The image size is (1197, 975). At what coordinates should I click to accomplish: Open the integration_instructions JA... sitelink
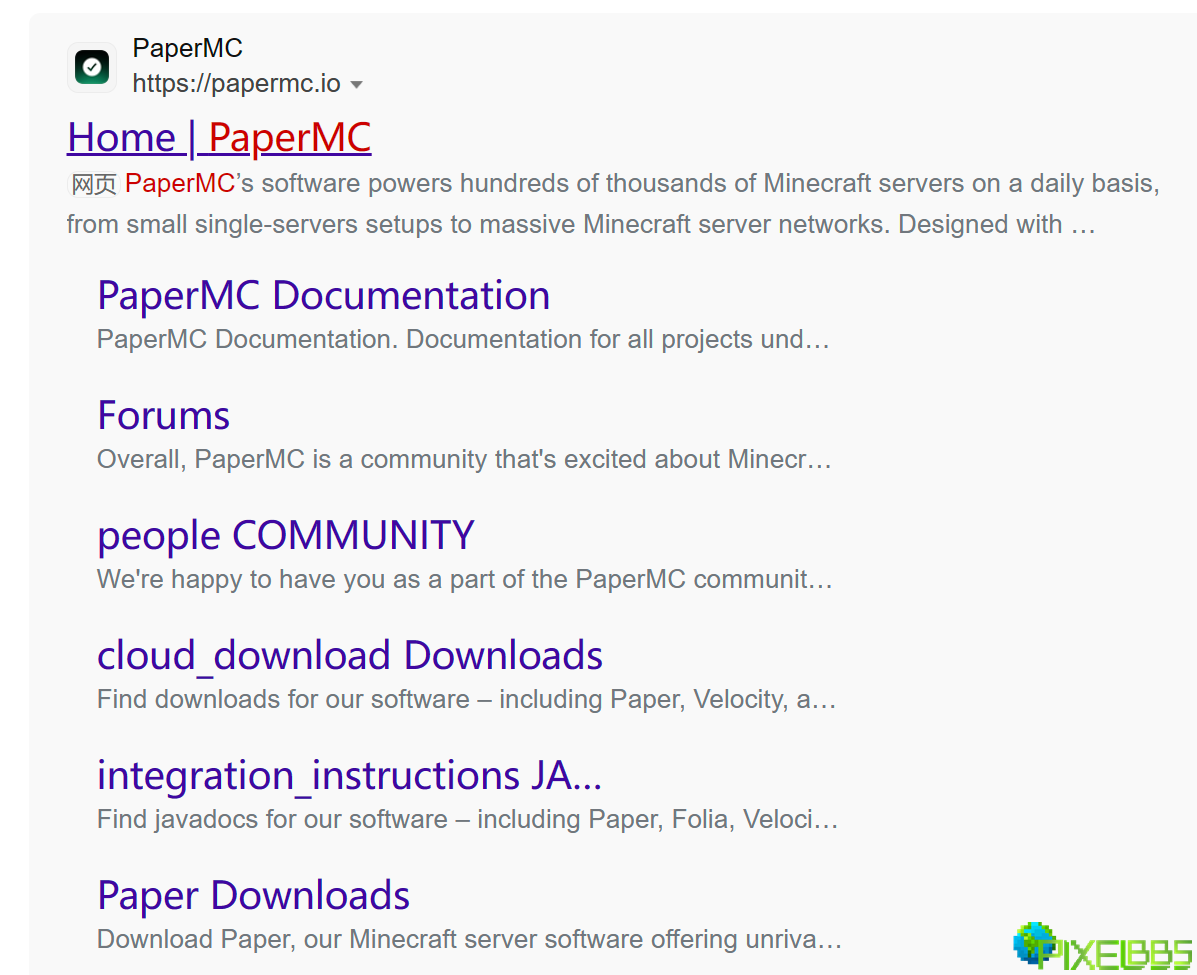click(x=350, y=776)
